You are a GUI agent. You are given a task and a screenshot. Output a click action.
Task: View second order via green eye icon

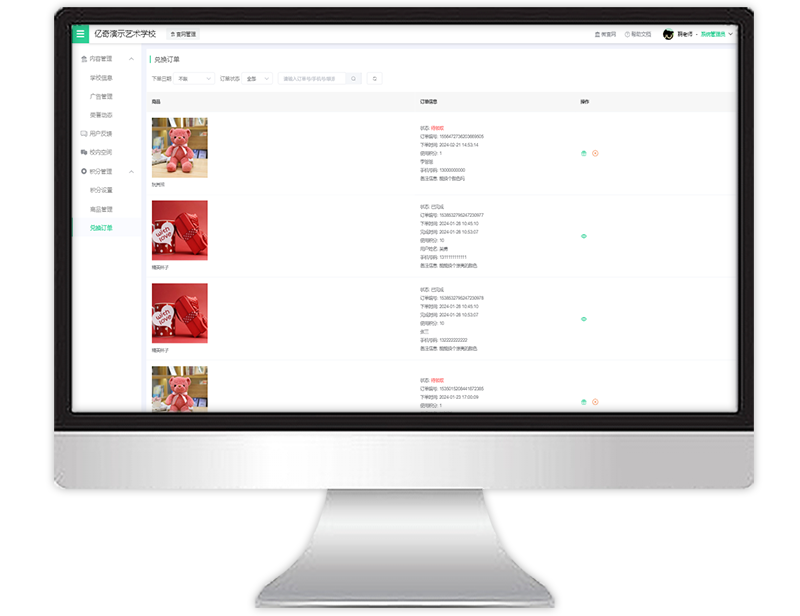coord(584,236)
